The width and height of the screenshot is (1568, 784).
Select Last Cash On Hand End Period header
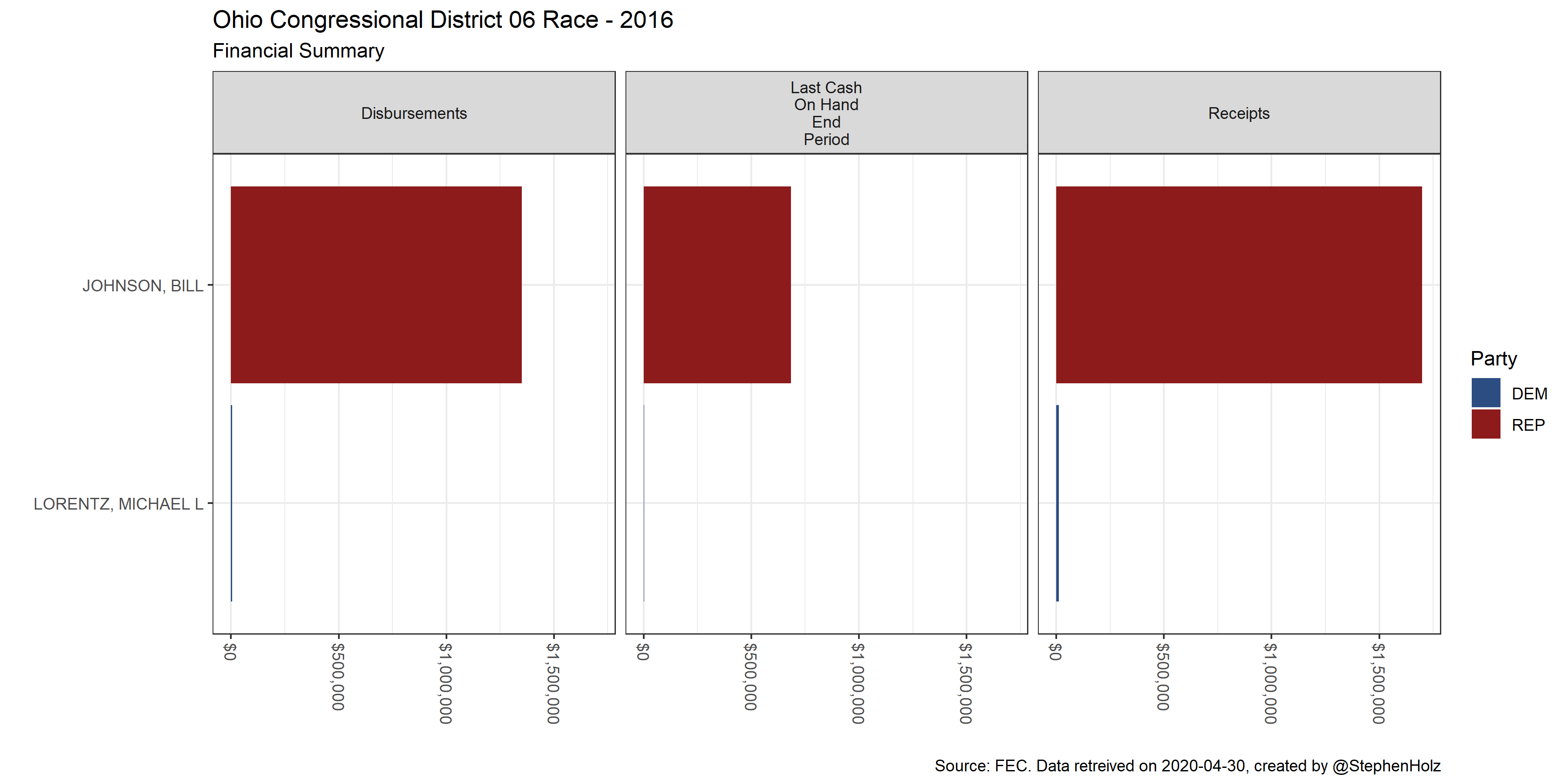tap(825, 113)
